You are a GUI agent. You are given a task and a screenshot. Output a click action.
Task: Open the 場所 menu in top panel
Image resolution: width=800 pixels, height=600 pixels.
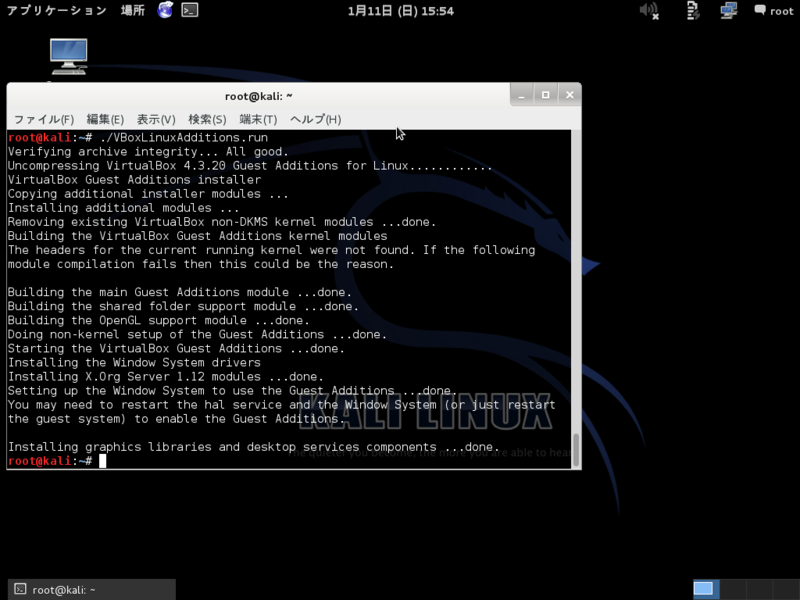tap(133, 10)
